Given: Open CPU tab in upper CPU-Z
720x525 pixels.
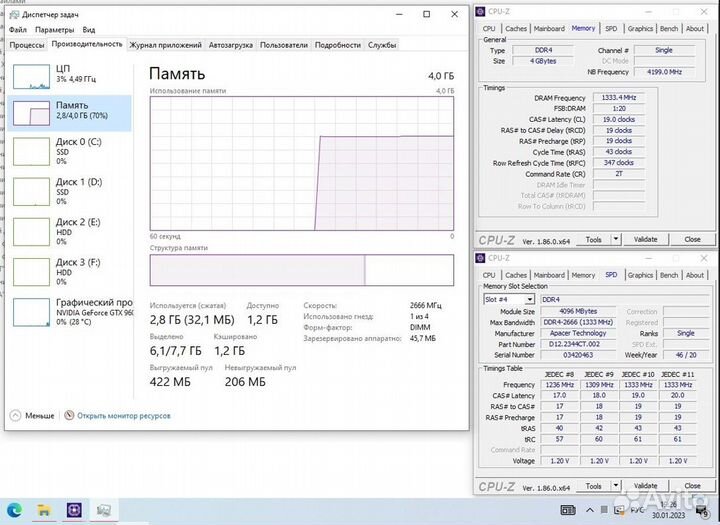Looking at the screenshot, I should (489, 28).
